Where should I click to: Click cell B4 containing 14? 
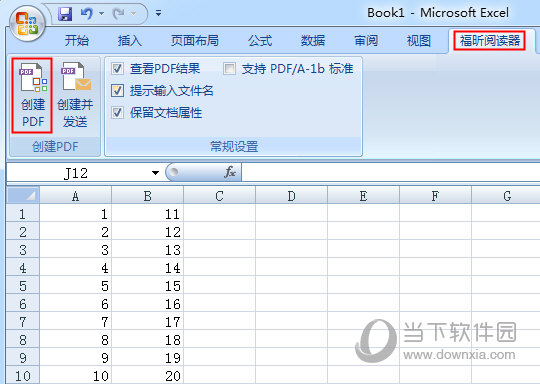pos(147,268)
